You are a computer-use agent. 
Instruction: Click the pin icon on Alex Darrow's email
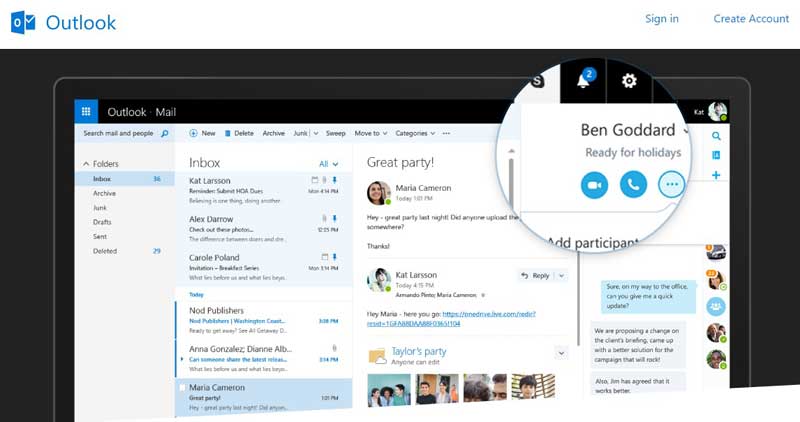(335, 218)
